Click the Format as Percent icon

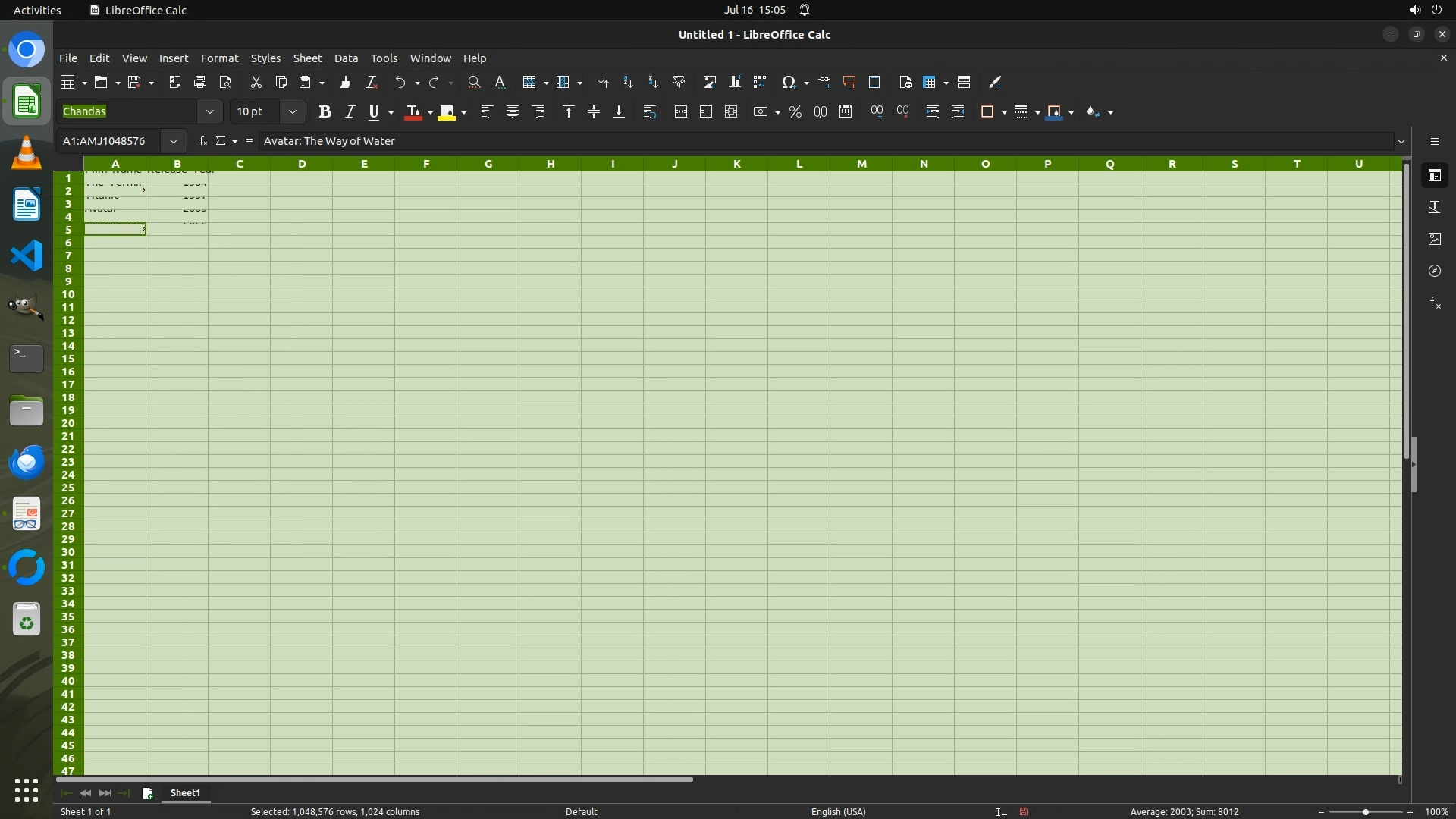[x=795, y=111]
